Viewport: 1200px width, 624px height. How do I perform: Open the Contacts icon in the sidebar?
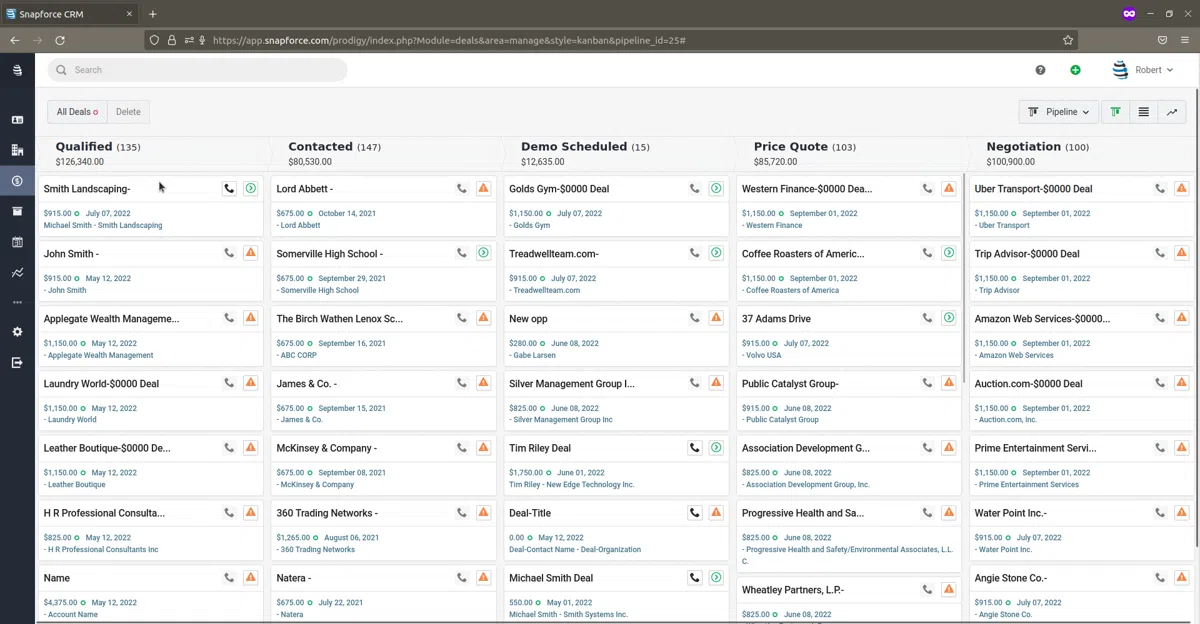coord(17,119)
